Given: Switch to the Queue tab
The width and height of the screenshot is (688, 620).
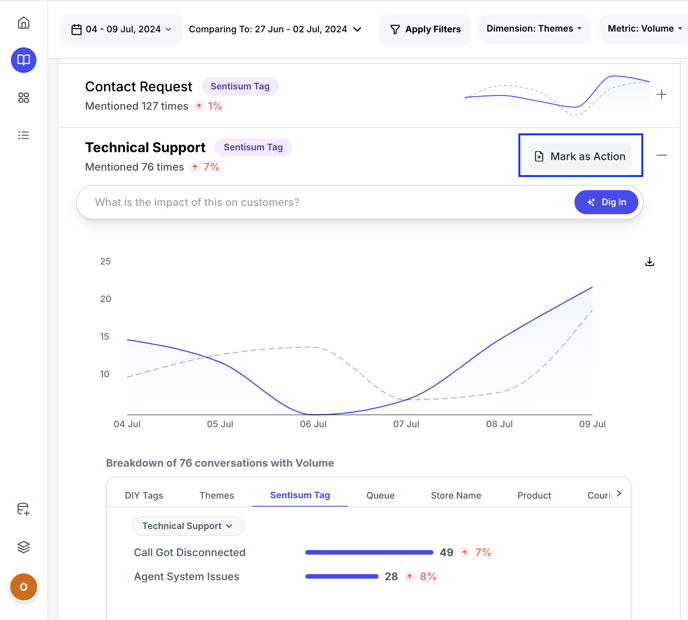Looking at the screenshot, I should (x=380, y=495).
